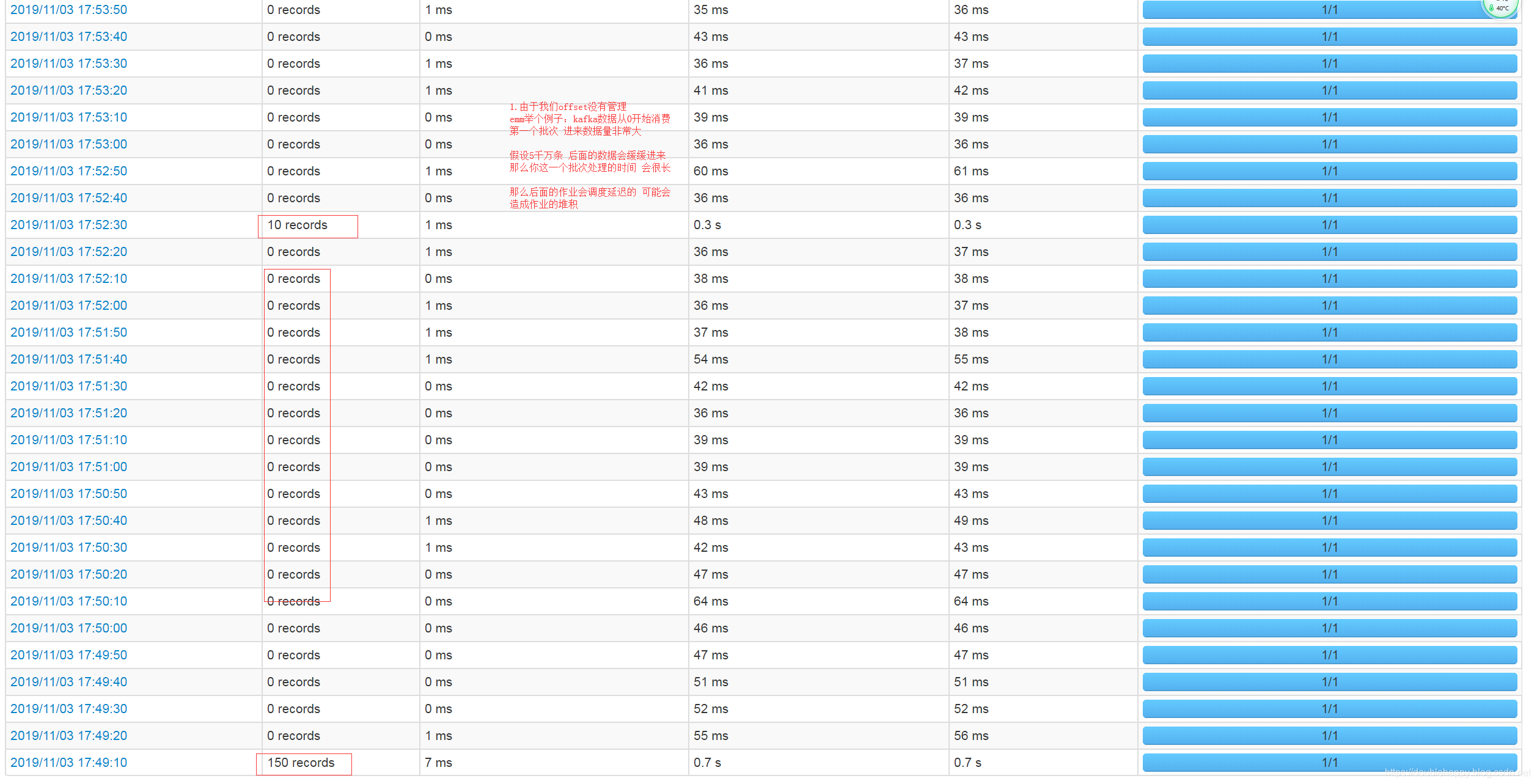Open batch 2019/11/03 17:49:50 link
This screenshot has width=1537, height=784.
click(68, 655)
